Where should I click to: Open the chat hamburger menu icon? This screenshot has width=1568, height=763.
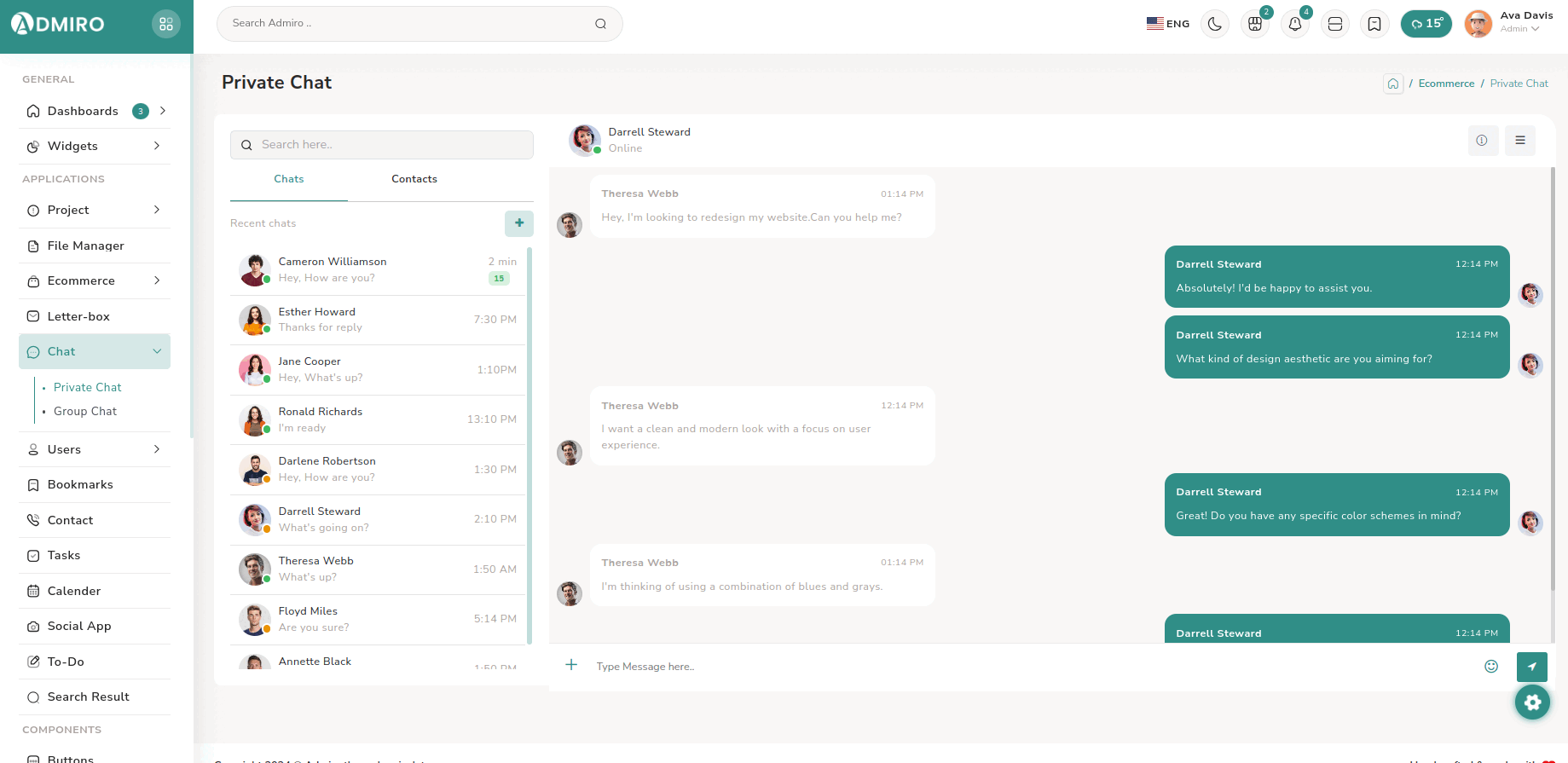[x=1519, y=141]
